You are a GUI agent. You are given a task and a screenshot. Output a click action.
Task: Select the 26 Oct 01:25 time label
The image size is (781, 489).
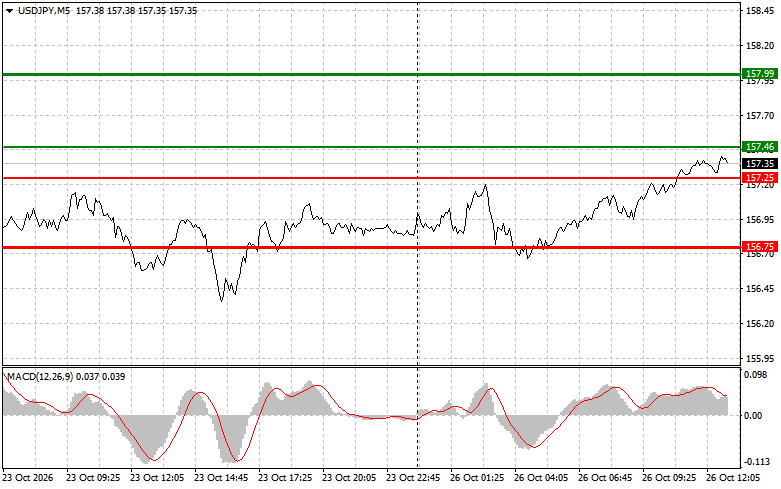tap(477, 478)
